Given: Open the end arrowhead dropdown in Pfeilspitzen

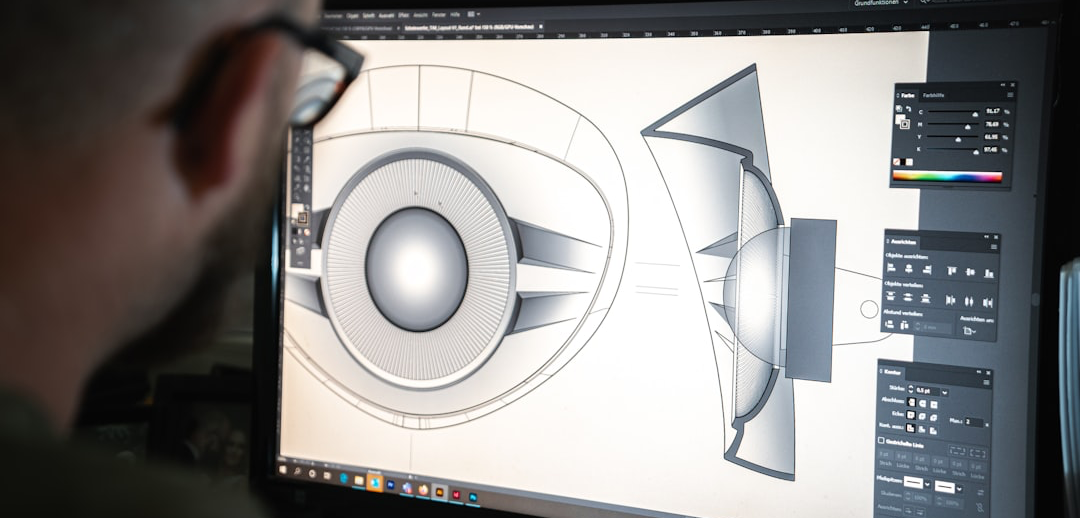Looking at the screenshot, I should click(959, 488).
